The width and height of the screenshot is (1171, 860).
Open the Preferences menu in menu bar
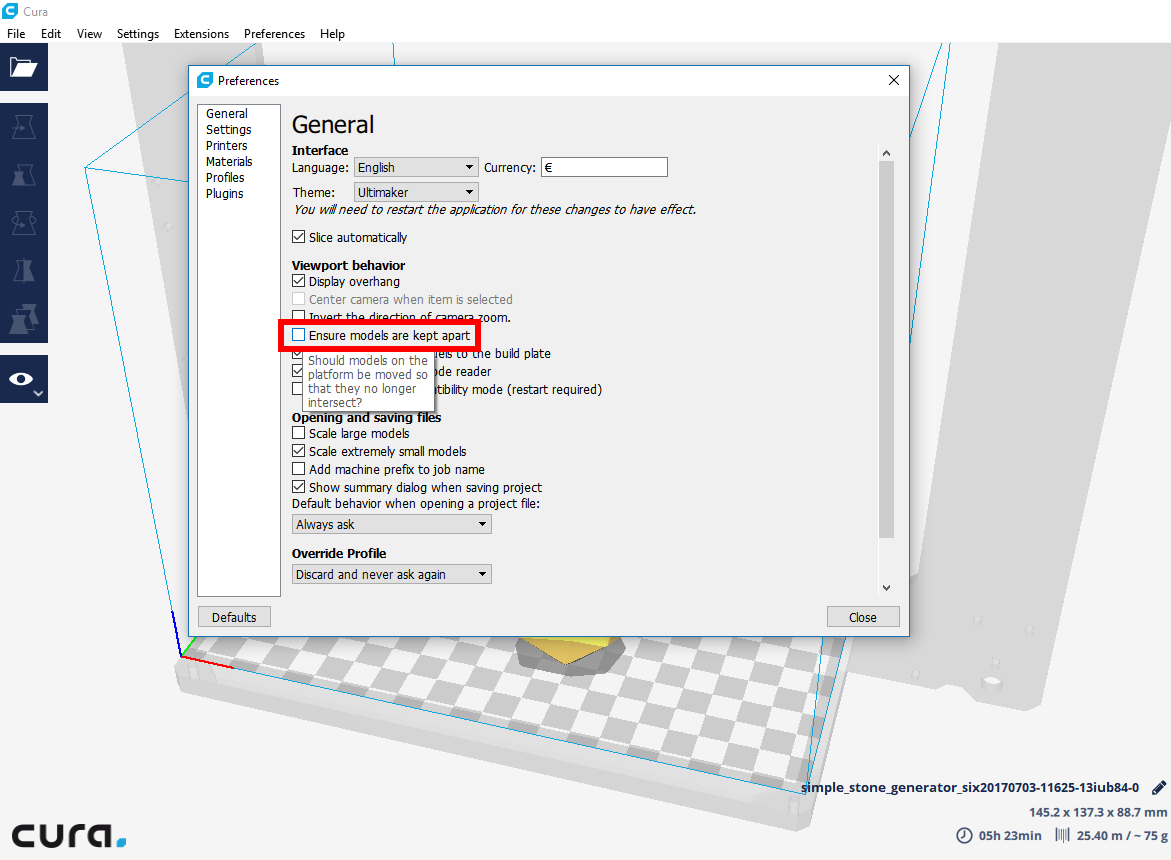(x=274, y=34)
